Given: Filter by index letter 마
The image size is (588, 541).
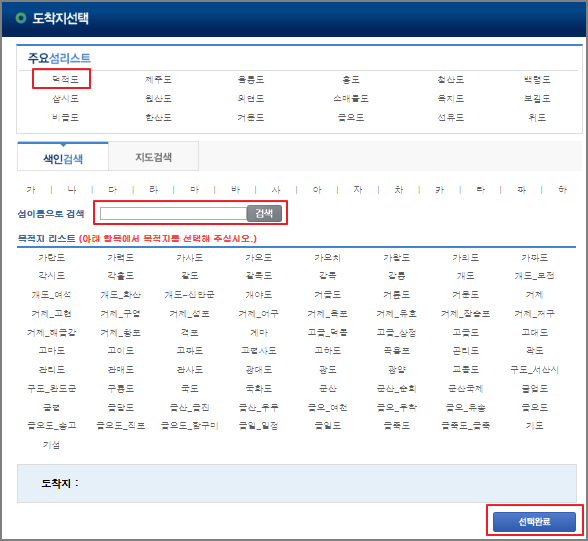Looking at the screenshot, I should [x=194, y=190].
